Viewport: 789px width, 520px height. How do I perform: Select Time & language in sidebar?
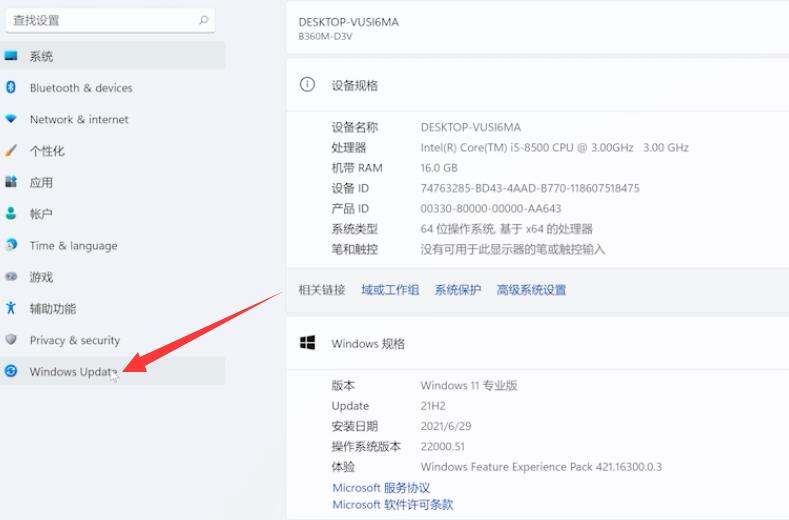(113, 245)
